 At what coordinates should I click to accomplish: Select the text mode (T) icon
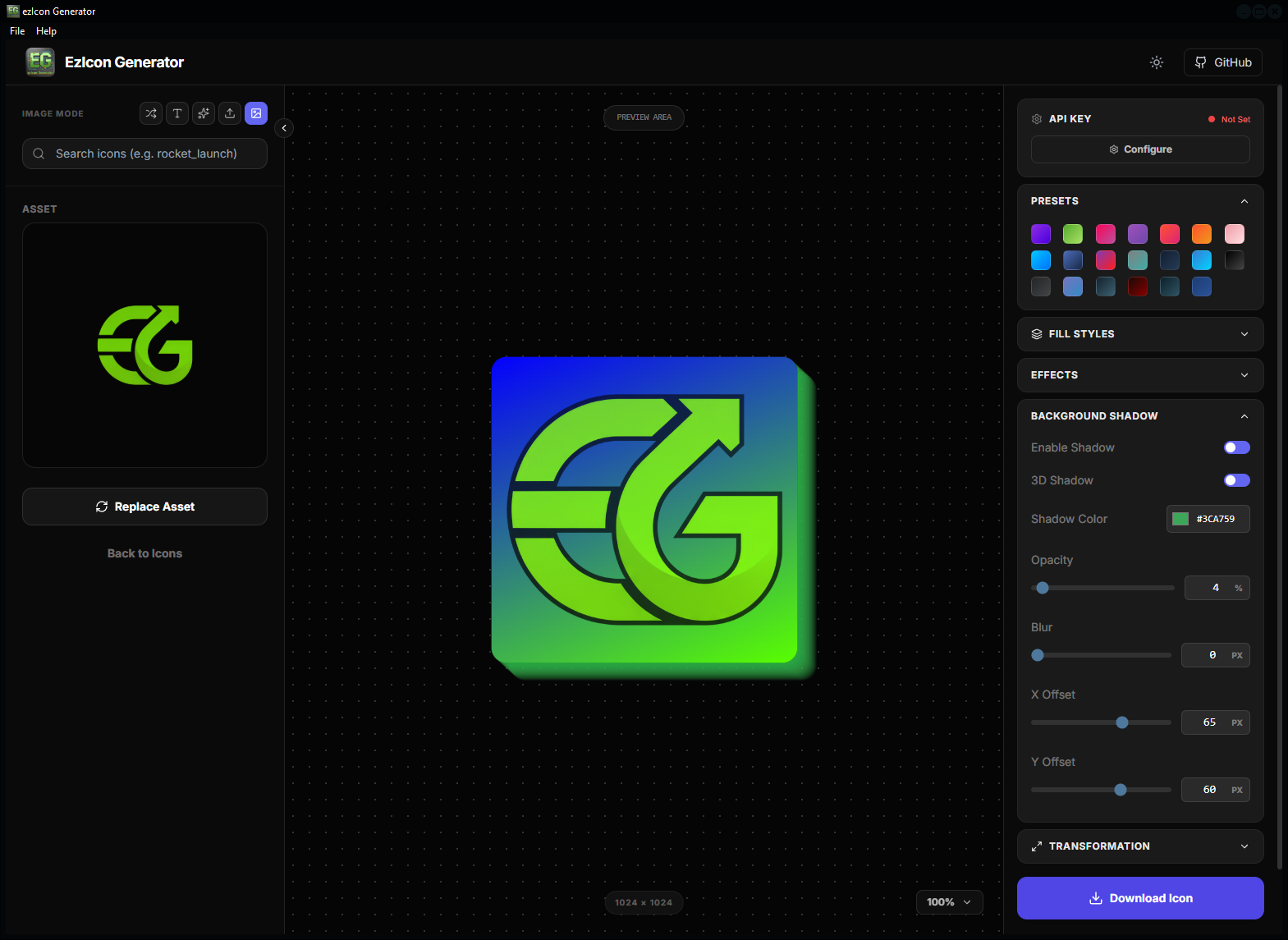(177, 113)
